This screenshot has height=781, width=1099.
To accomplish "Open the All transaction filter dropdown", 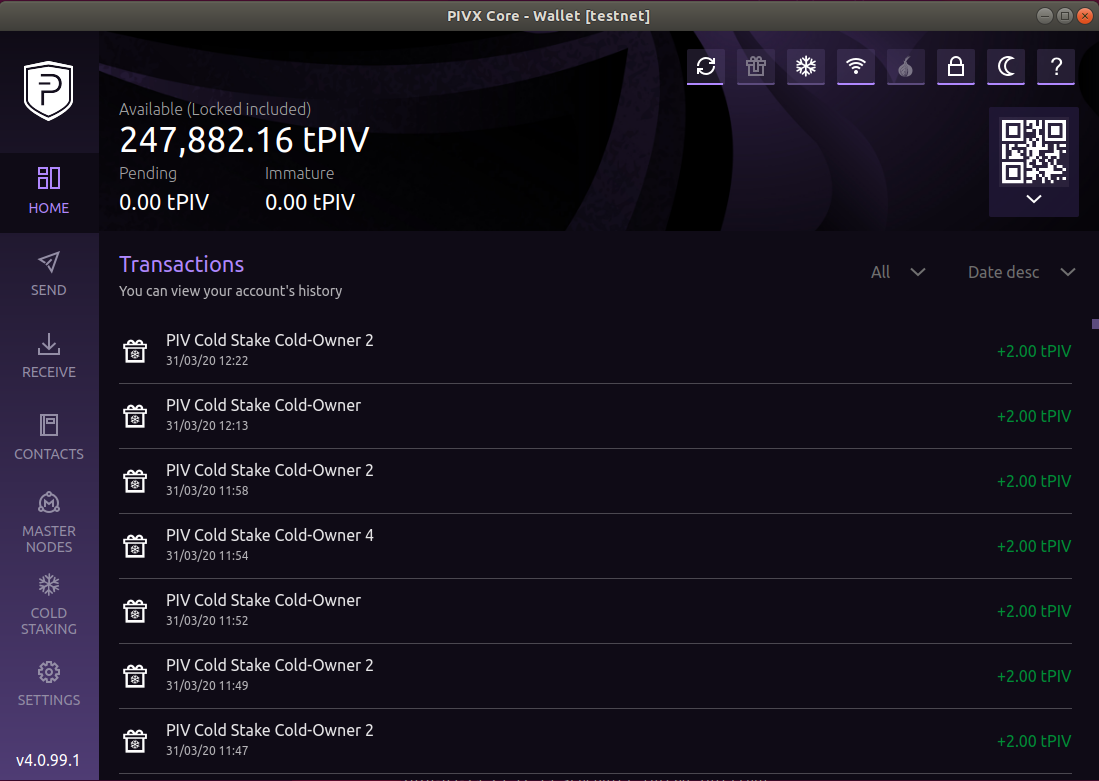I will pos(898,272).
